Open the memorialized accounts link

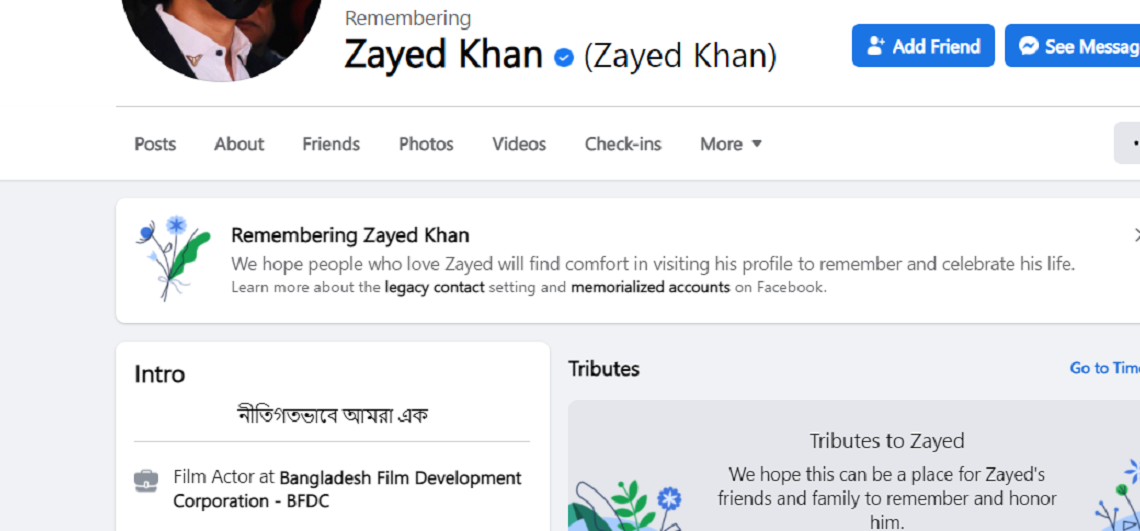click(650, 287)
